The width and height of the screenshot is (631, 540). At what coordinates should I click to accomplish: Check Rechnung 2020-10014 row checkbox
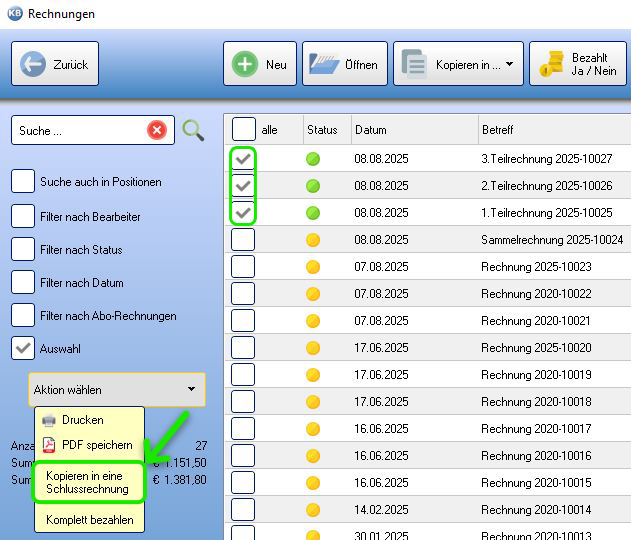click(x=243, y=509)
